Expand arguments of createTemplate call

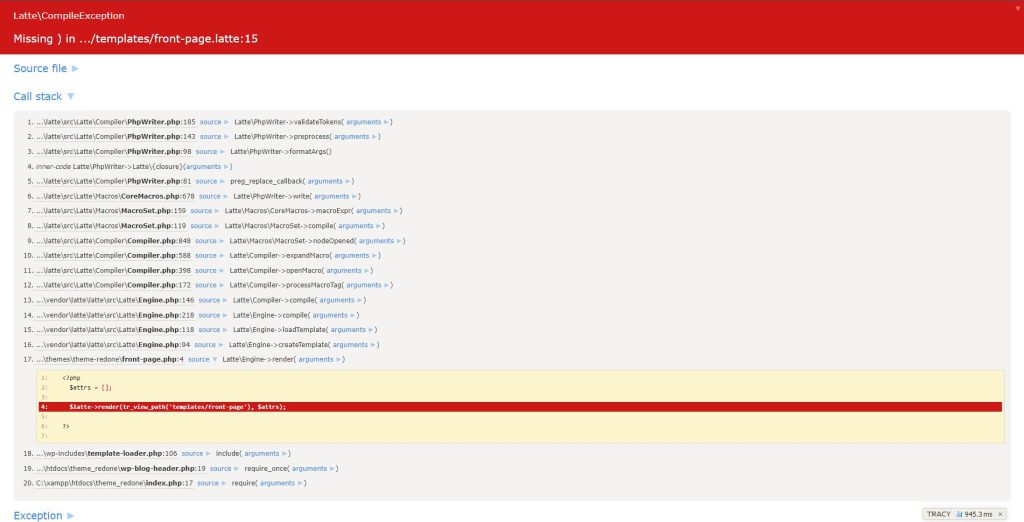click(355, 345)
